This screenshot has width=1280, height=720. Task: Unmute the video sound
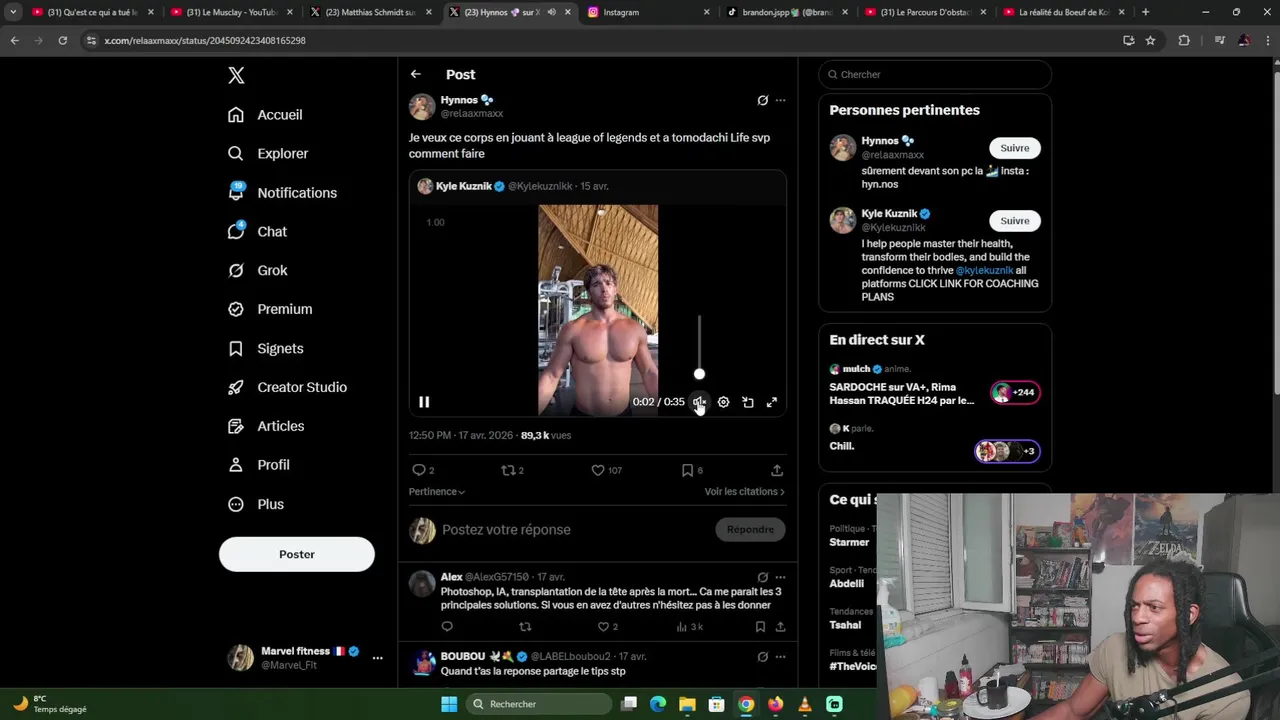[699, 402]
